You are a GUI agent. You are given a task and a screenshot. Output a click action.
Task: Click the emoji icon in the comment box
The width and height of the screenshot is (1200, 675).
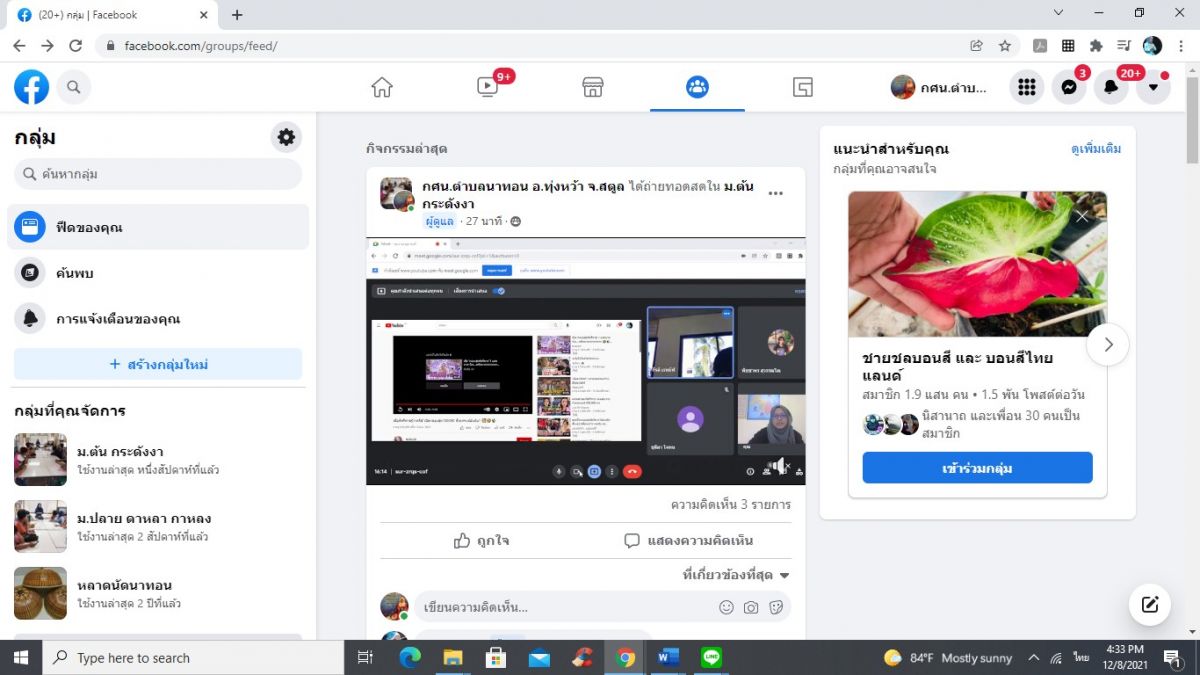(x=726, y=607)
